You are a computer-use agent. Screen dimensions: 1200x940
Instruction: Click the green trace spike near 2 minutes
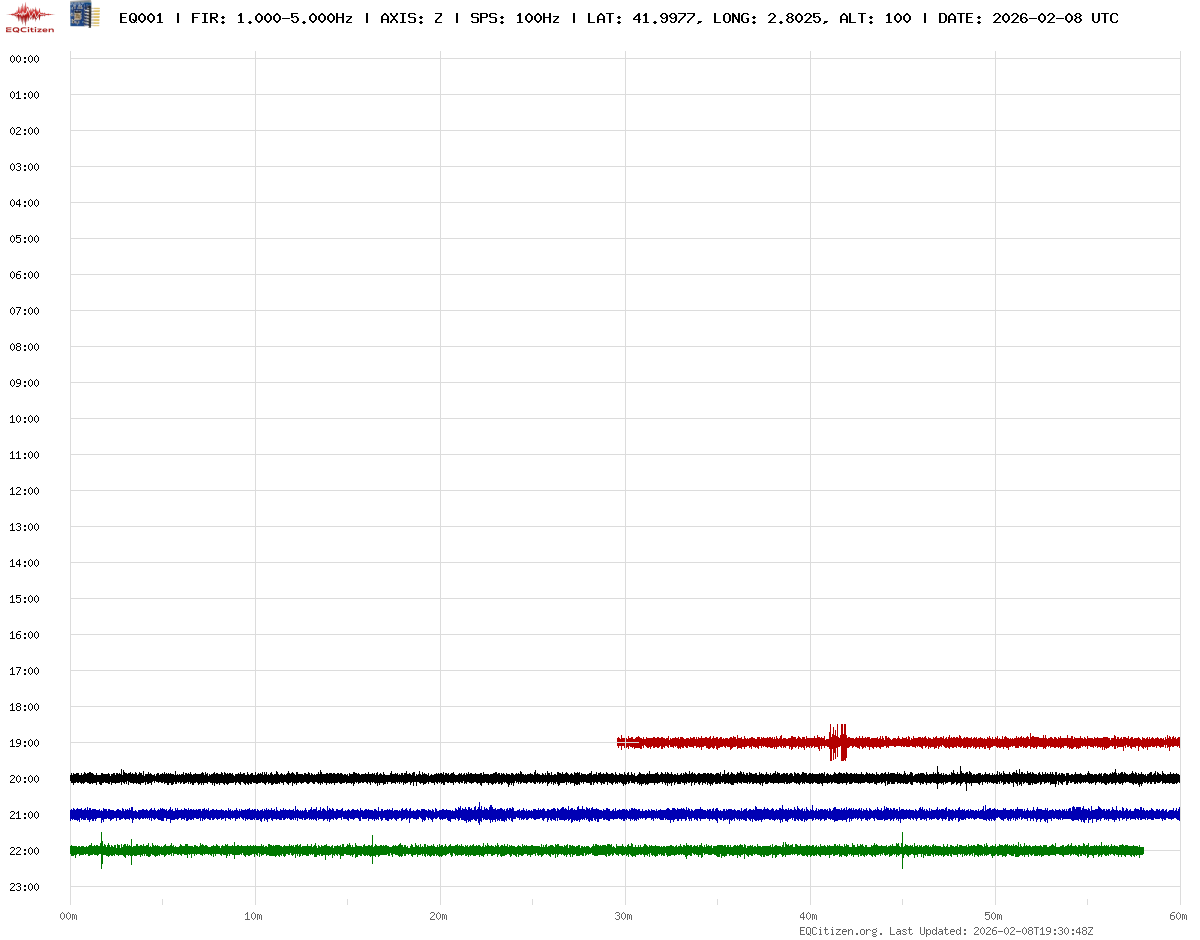[102, 850]
